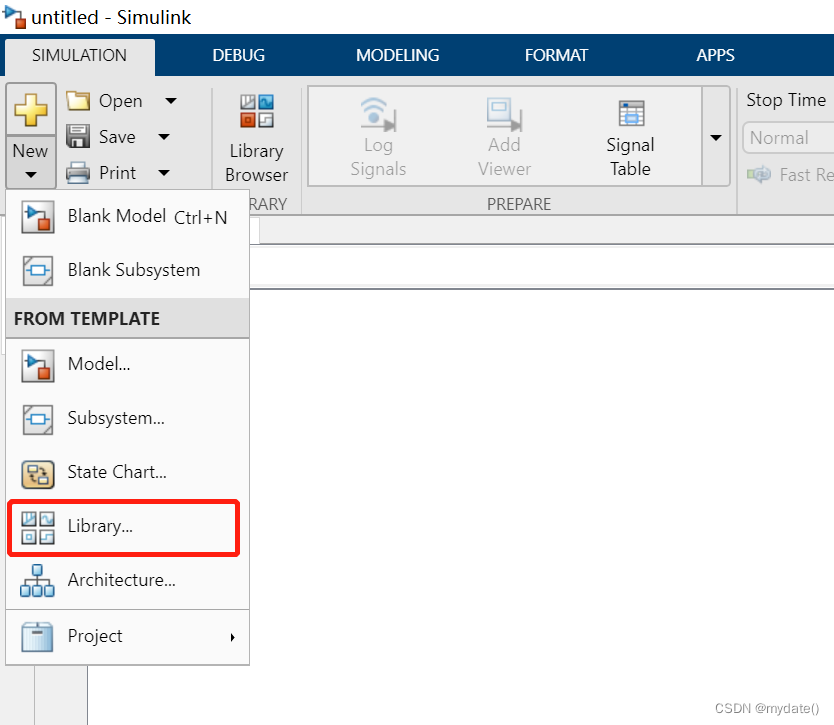Open the Library Browser
This screenshot has height=725, width=834.
pos(256,138)
